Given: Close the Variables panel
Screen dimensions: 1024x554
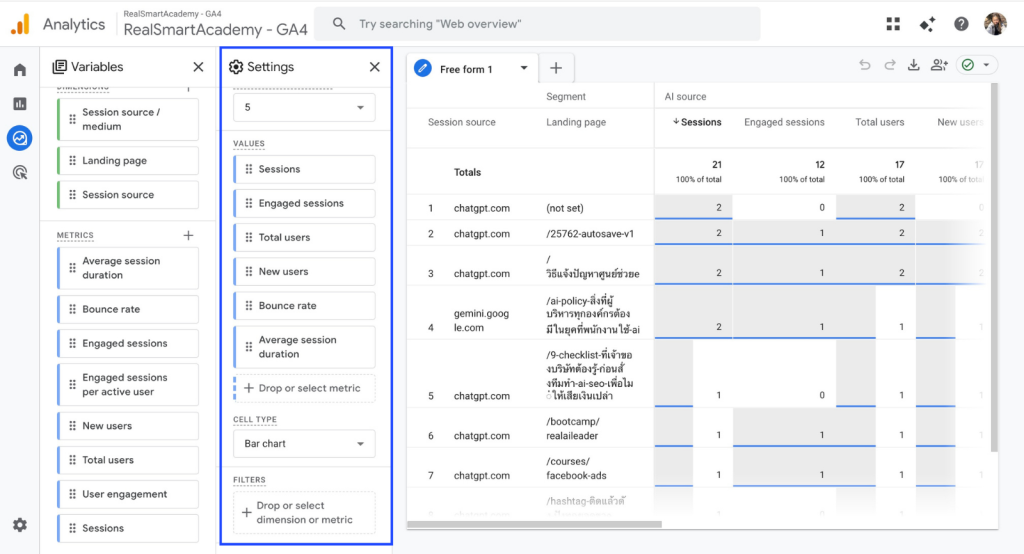Looking at the screenshot, I should point(198,67).
